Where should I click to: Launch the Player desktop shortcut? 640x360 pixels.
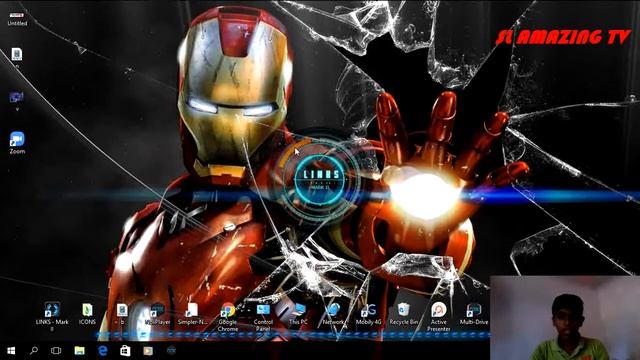(157, 313)
